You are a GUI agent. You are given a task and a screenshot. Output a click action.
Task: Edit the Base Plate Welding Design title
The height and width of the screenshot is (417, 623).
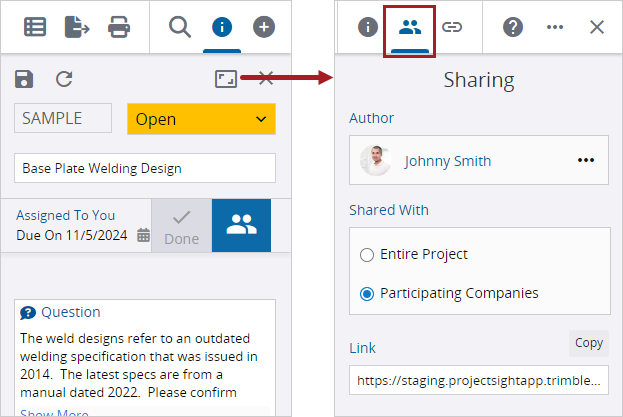pyautogui.click(x=145, y=168)
